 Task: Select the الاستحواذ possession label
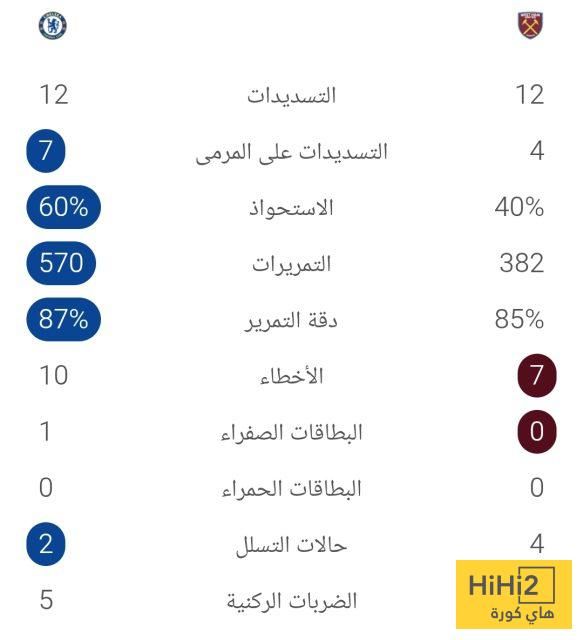pyautogui.click(x=292, y=208)
